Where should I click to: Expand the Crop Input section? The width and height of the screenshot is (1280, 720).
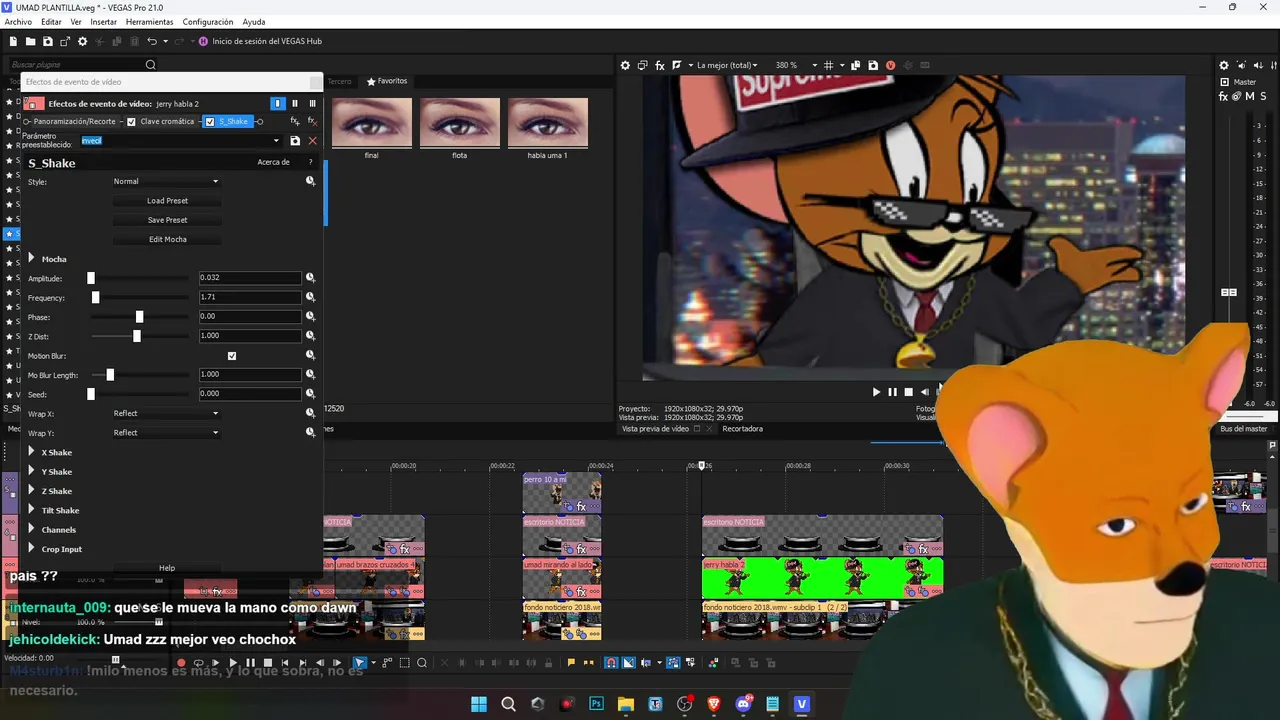click(31, 549)
